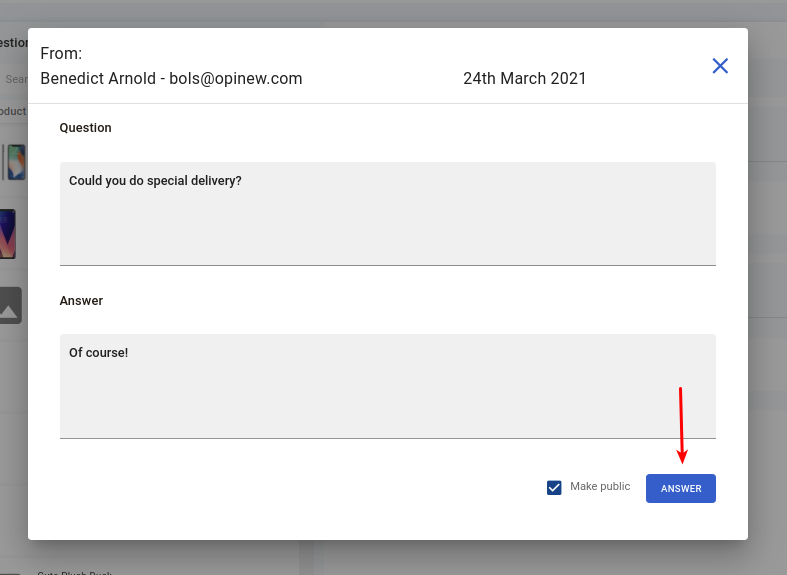
Task: Click the gray image placeholder icon
Action: pyautogui.click(x=11, y=305)
